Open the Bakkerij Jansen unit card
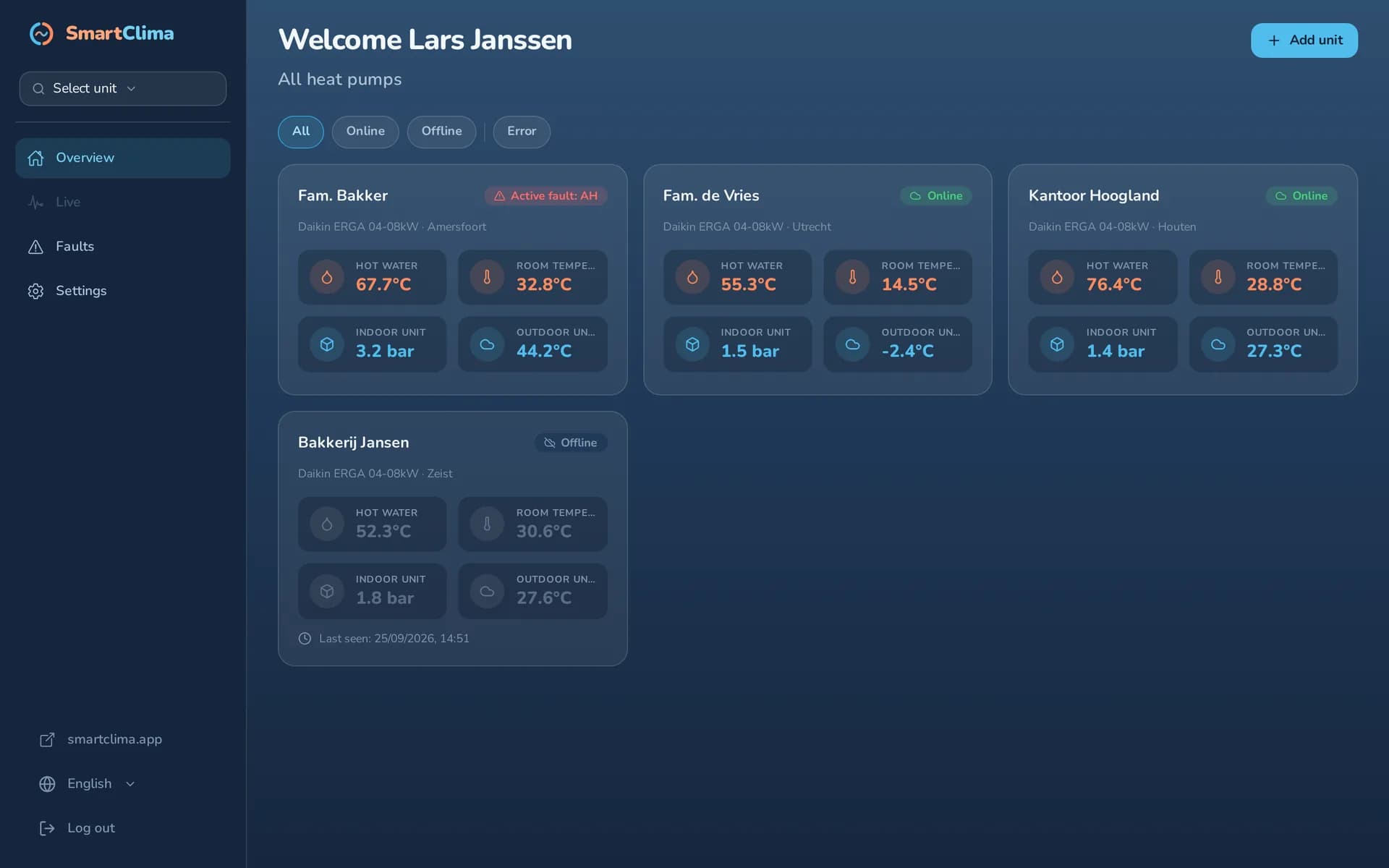Screen dimensions: 1389x868 pyautogui.click(x=452, y=539)
